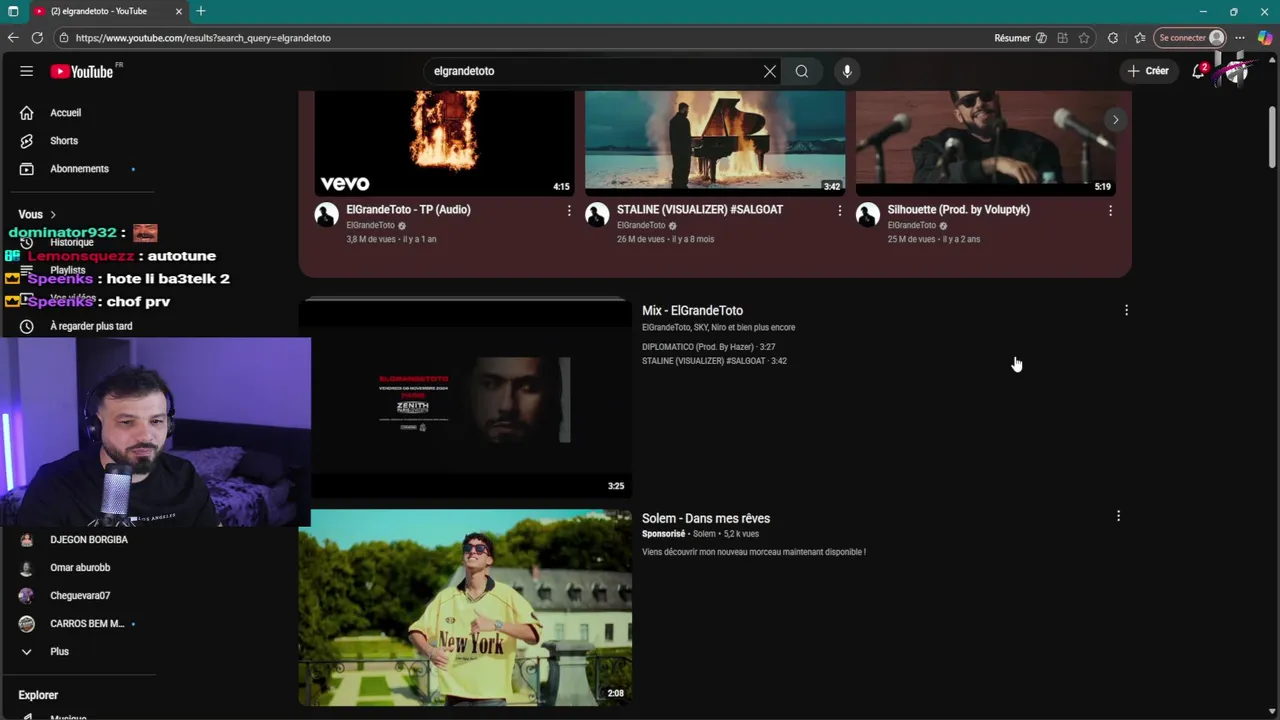Open browser settings three-dot menu
This screenshot has height=720, width=1280.
(x=1240, y=38)
